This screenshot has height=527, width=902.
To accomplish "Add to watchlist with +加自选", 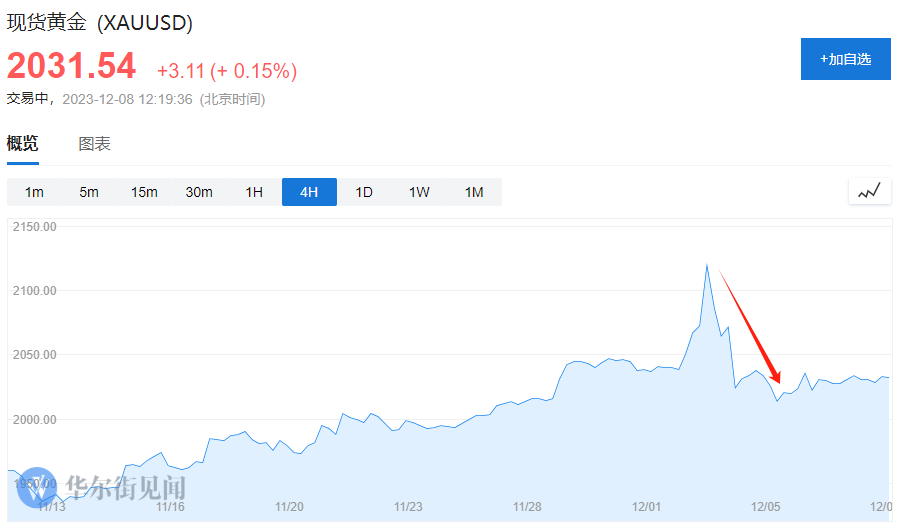I will tap(845, 59).
